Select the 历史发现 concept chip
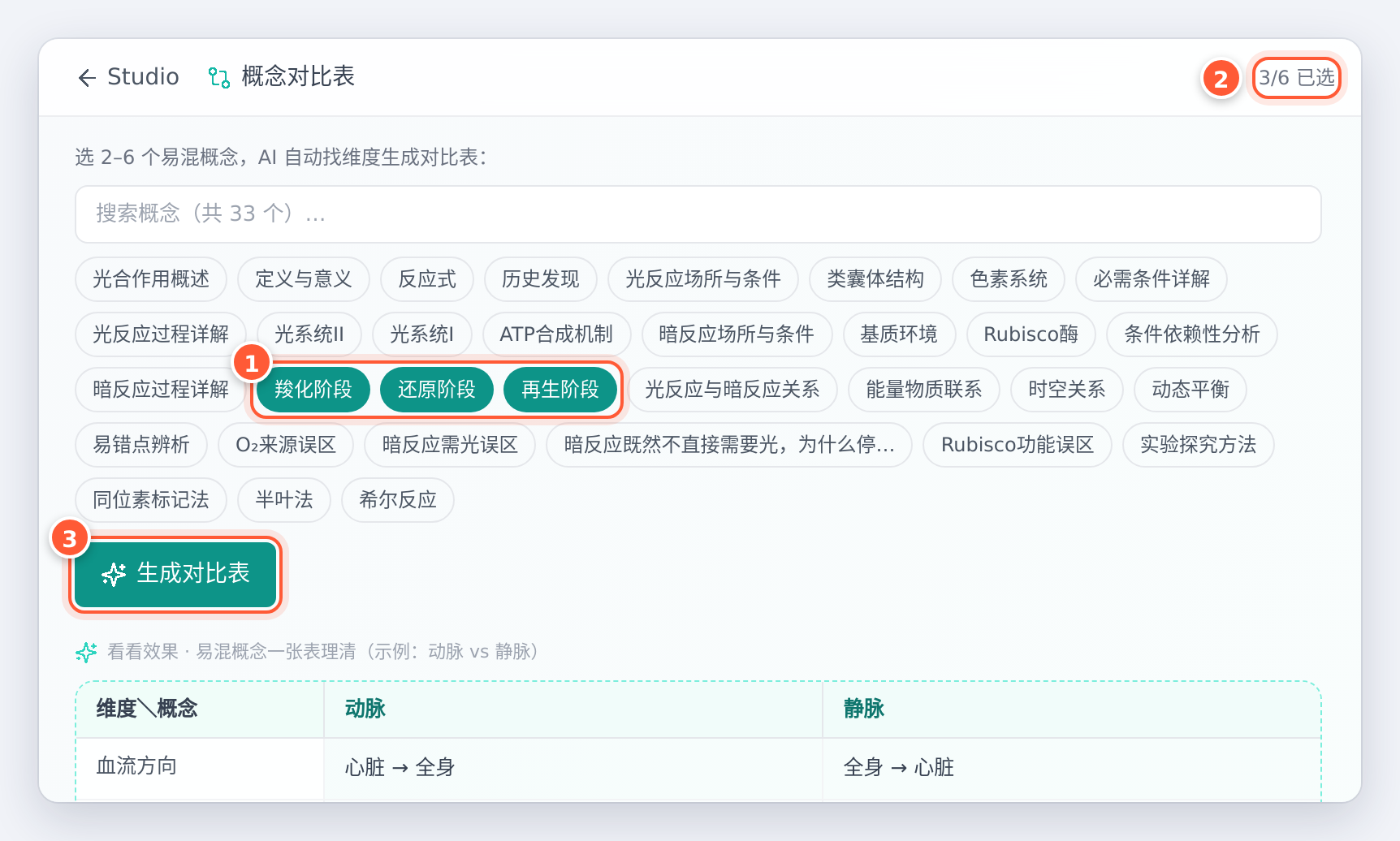This screenshot has height=841, width=1400. click(541, 279)
